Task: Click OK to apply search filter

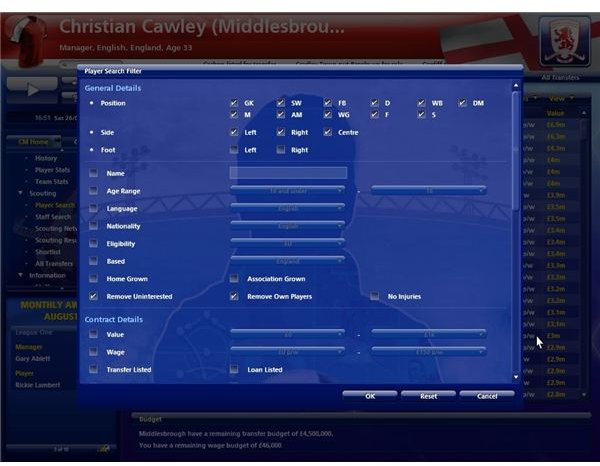Action: click(x=370, y=396)
